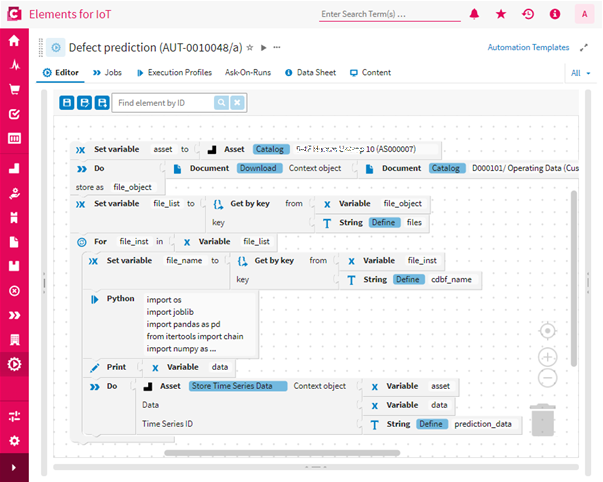
Task: Open the Automation Templates link
Action: click(528, 47)
